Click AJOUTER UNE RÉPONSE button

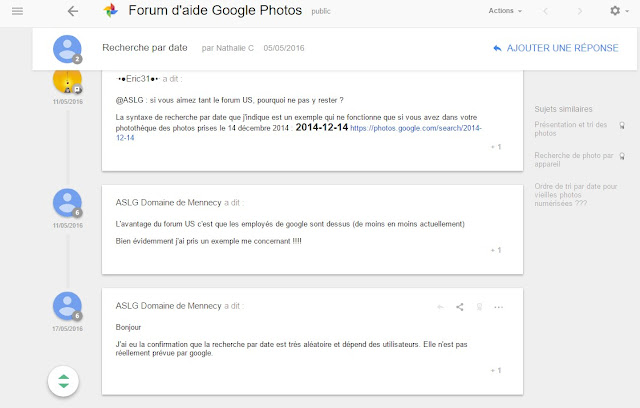(x=562, y=48)
